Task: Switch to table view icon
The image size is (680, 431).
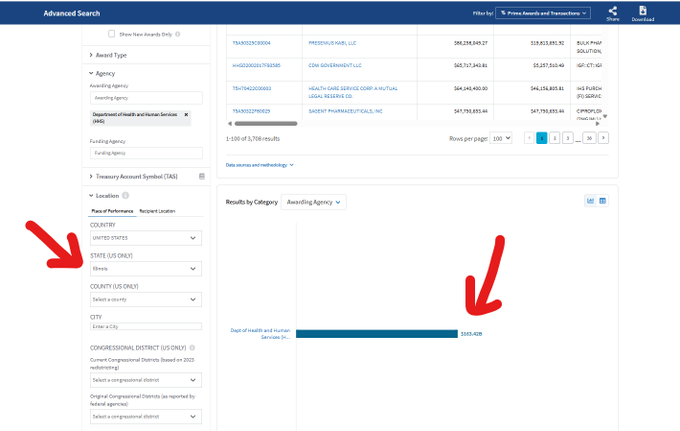Action: click(x=603, y=201)
